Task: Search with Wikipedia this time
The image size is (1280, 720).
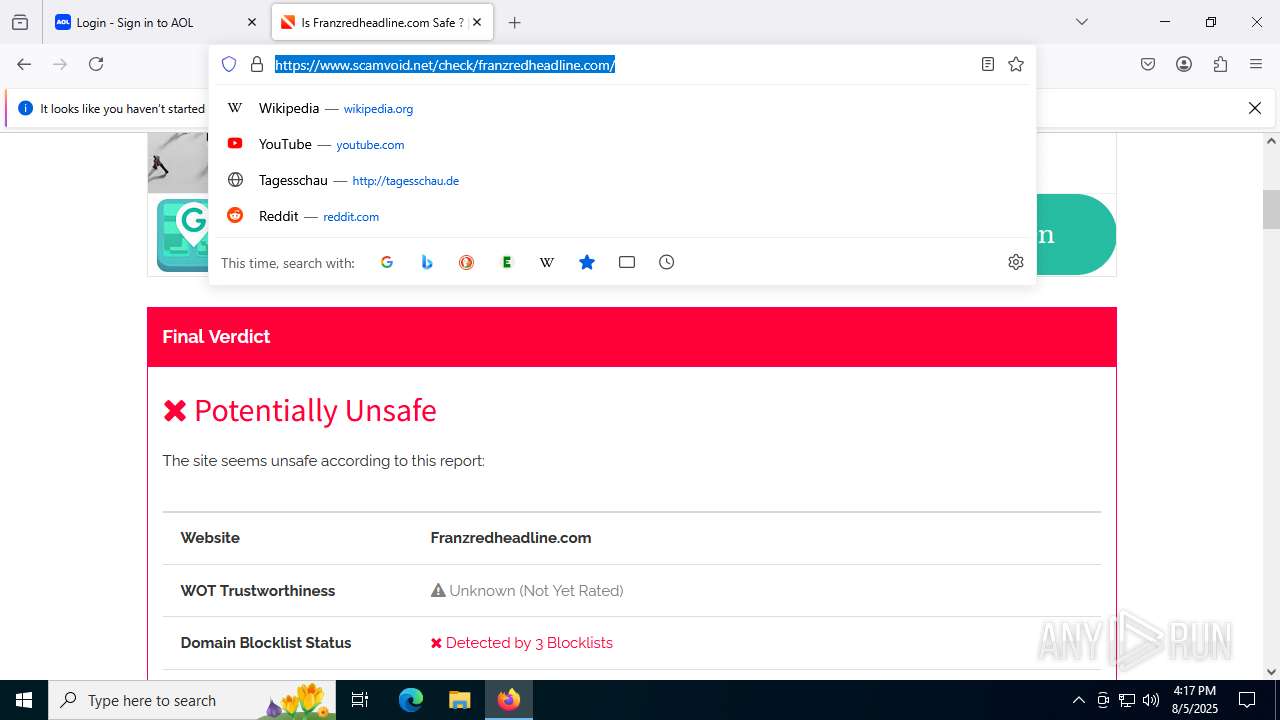Action: tap(547, 262)
